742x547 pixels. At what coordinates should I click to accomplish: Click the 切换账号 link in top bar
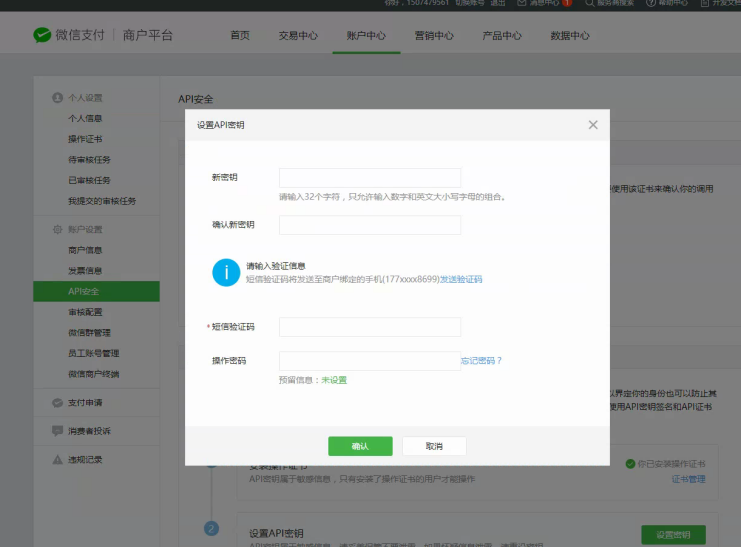point(469,3)
